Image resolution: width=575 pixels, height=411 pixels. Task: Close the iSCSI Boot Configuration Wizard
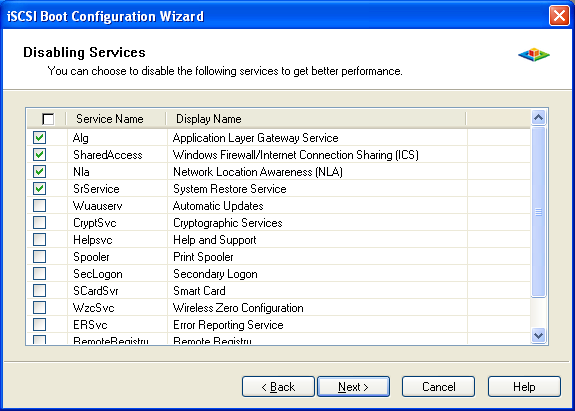tap(559, 16)
